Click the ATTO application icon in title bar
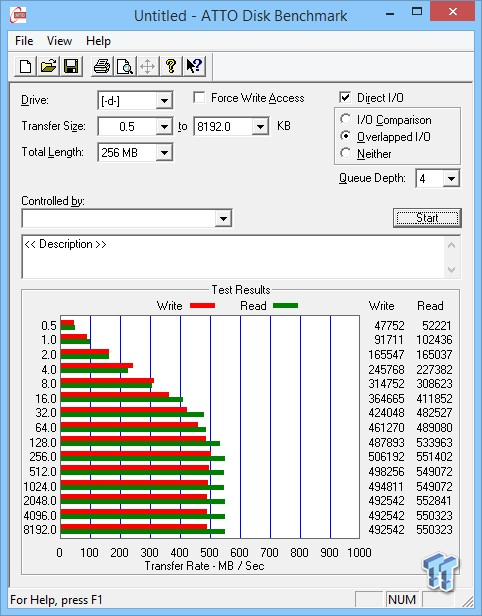The height and width of the screenshot is (616, 482). [18, 15]
